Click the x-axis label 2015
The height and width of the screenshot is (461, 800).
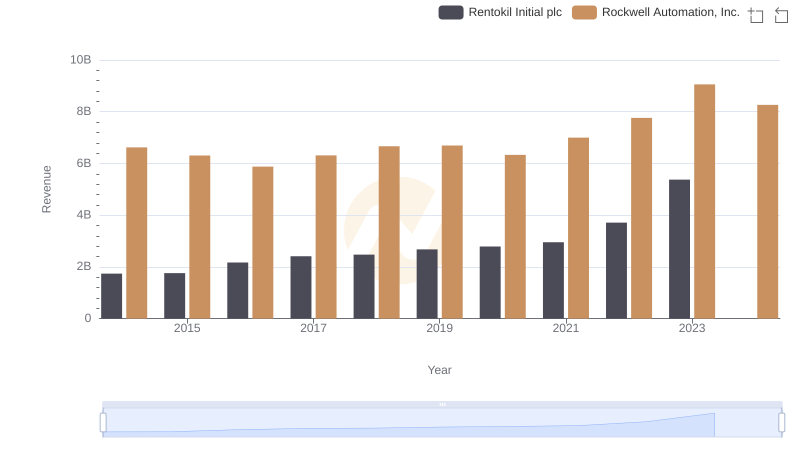(187, 328)
